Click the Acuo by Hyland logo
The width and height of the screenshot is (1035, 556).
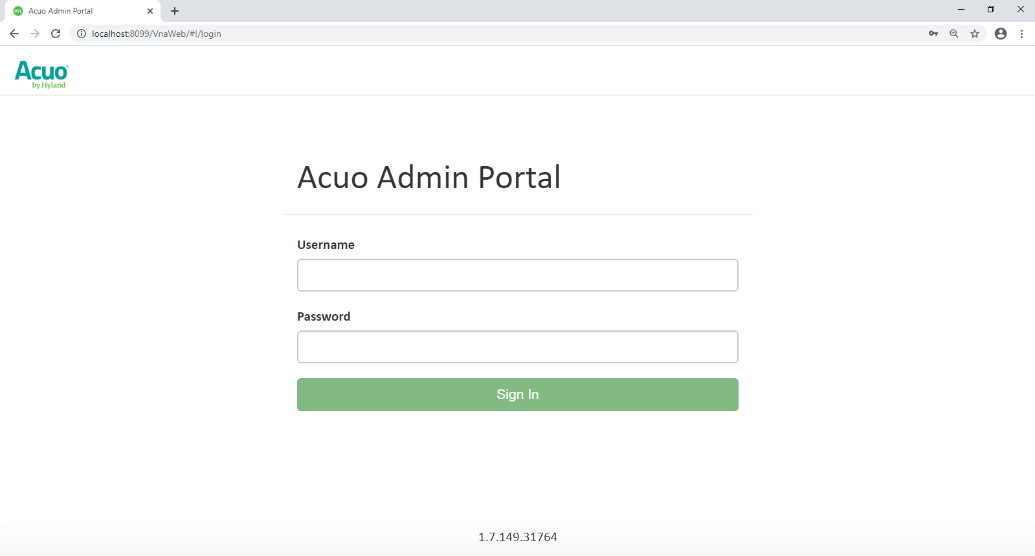[x=42, y=74]
